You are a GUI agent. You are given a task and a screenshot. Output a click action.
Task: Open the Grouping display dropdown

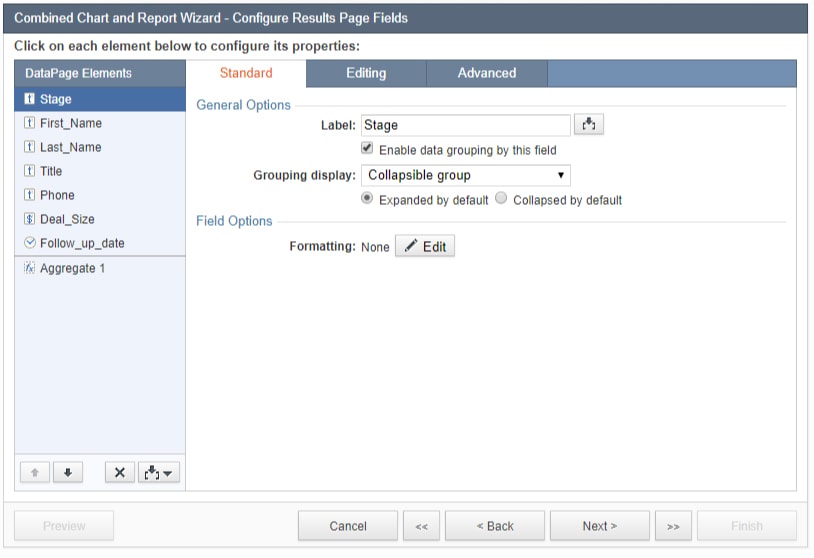(465, 175)
